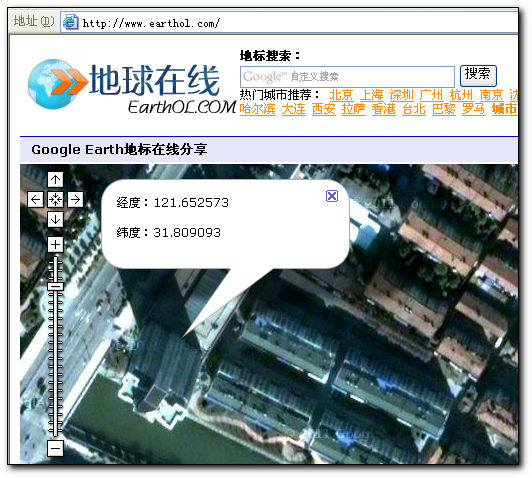Click the Google custom search field
Viewport: 532px width, 478px height.
click(347, 77)
